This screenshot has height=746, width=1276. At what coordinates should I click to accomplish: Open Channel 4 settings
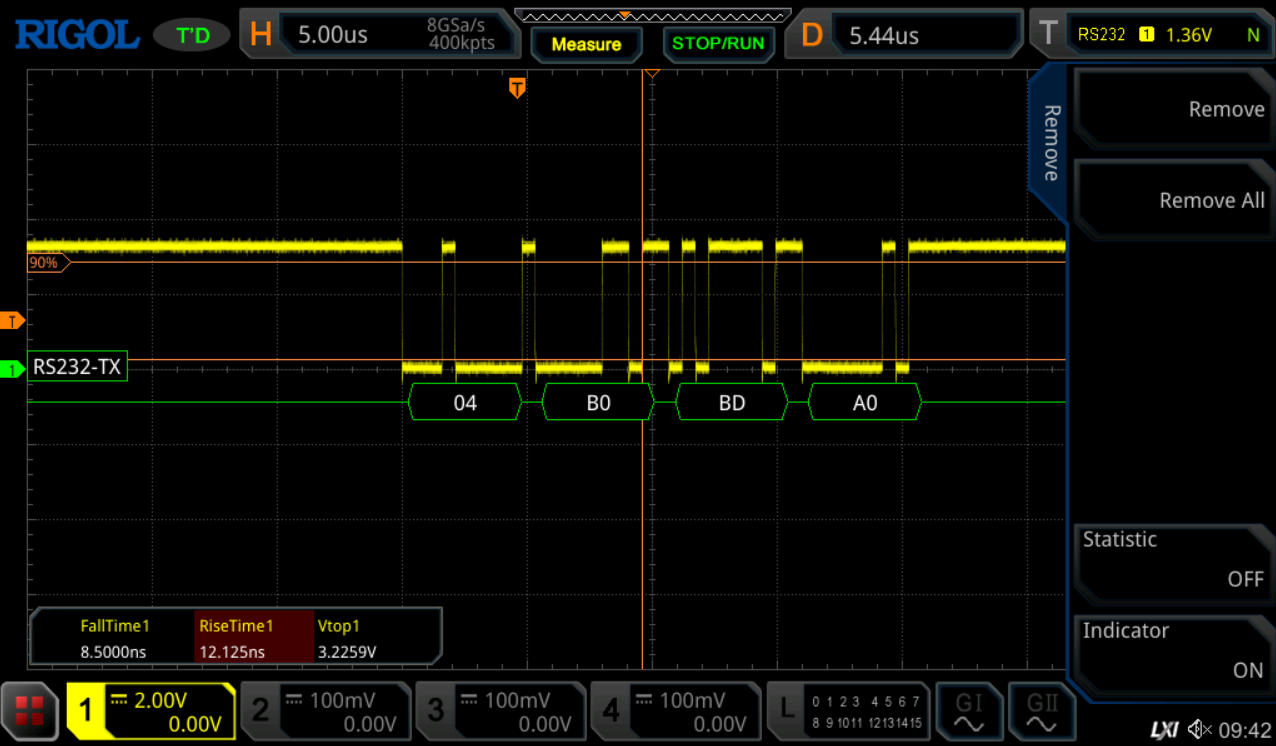(675, 710)
